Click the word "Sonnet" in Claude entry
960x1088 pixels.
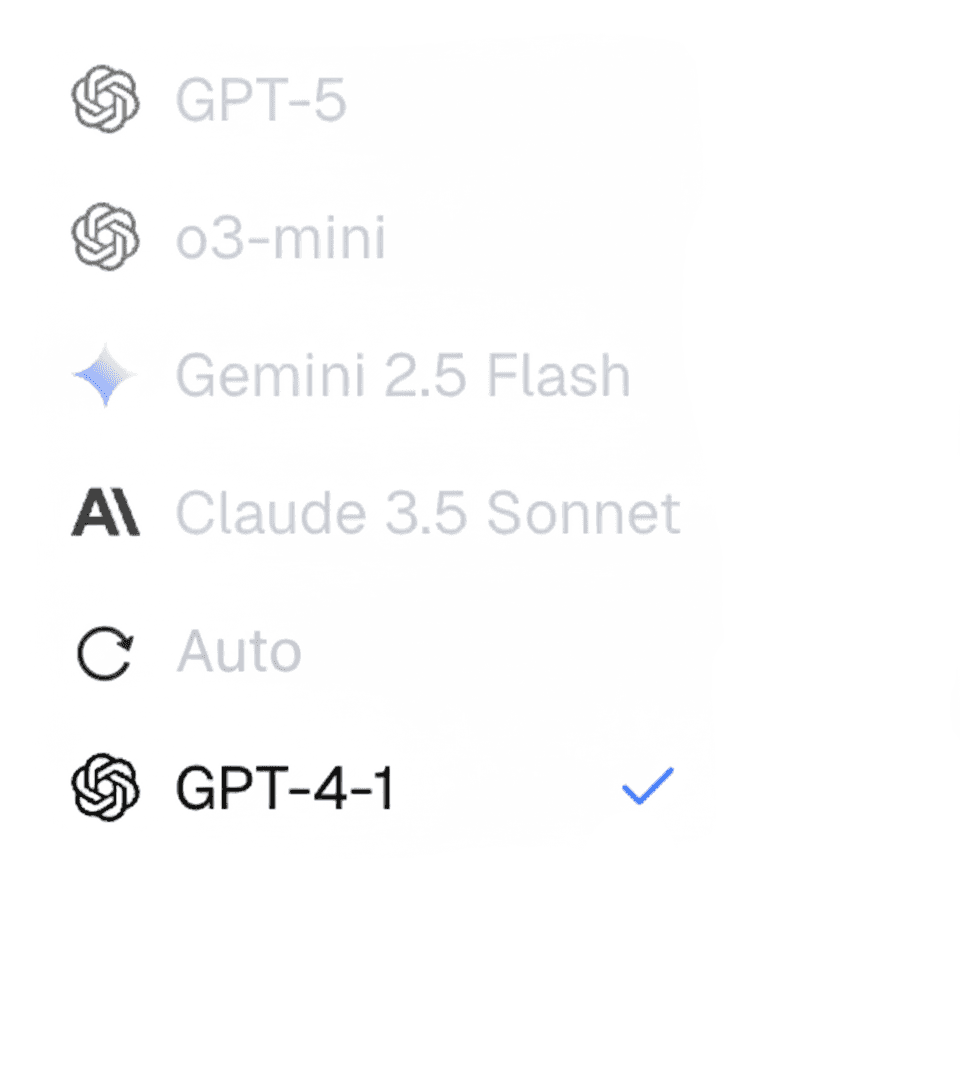pos(583,514)
